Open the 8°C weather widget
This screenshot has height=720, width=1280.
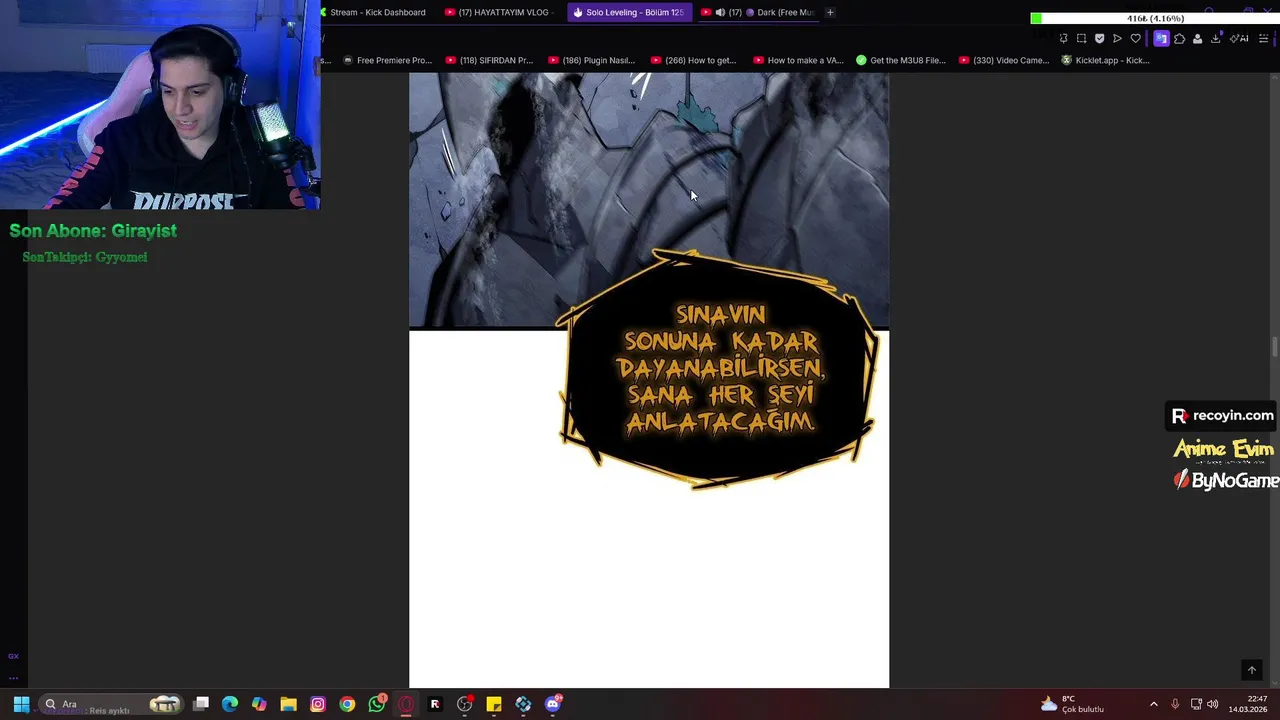(1072, 704)
